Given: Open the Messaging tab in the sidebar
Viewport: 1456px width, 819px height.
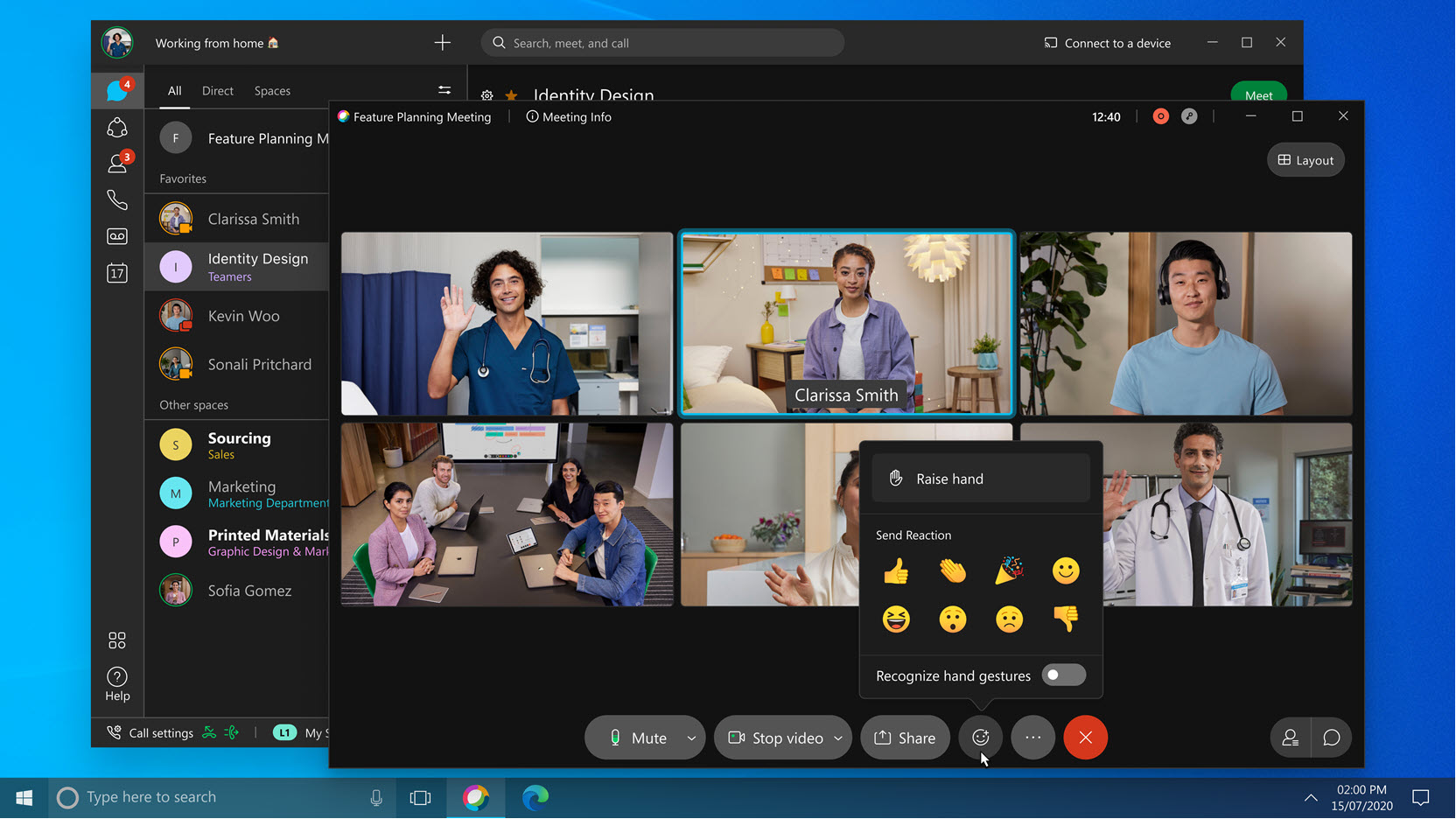Looking at the screenshot, I should point(117,90).
